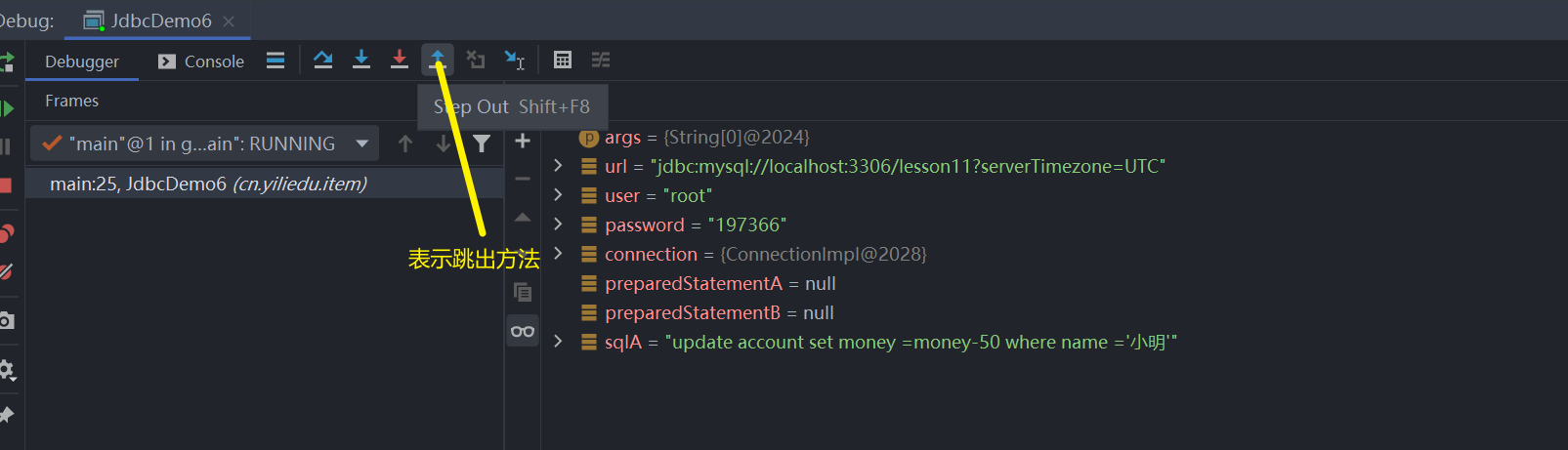Open the Evaluate Expression calculator icon
Image resolution: width=1568 pixels, height=450 pixels.
(x=563, y=61)
